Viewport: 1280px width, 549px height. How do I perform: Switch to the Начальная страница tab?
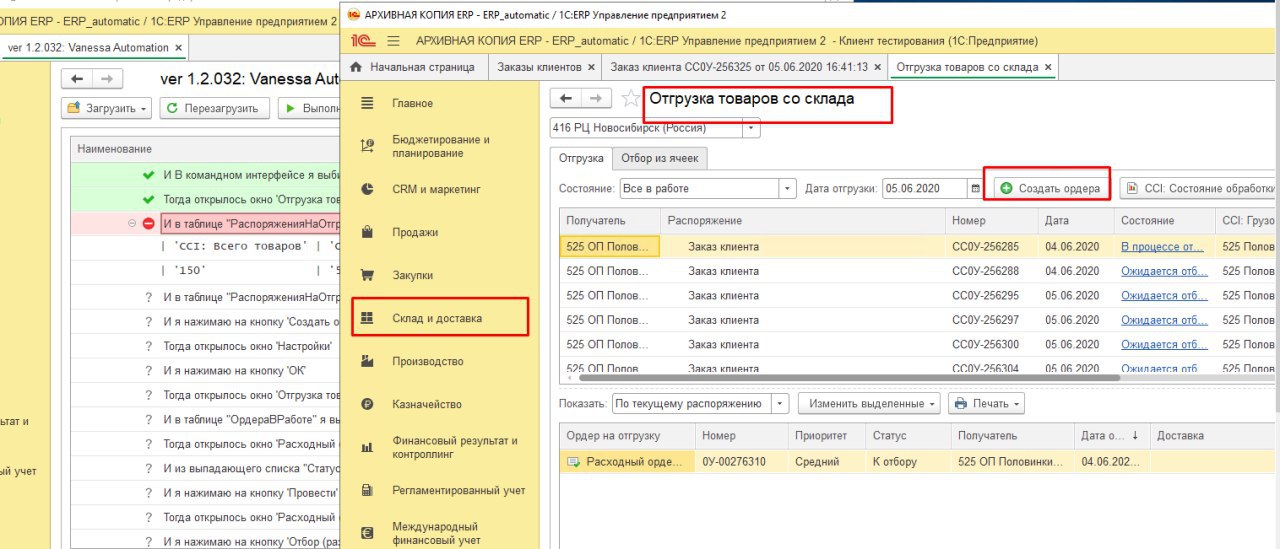click(412, 67)
